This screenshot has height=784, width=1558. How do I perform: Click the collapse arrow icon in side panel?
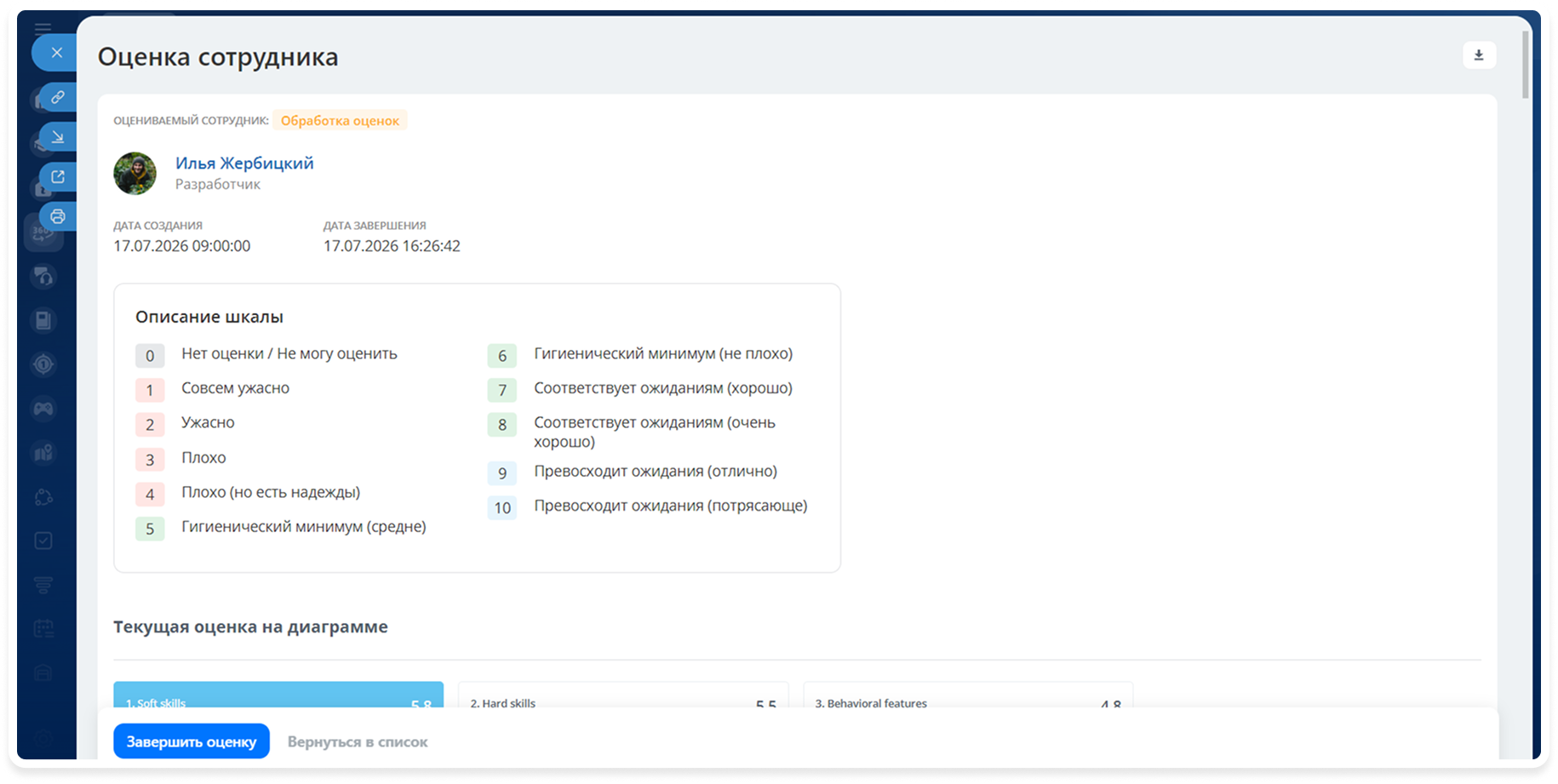[x=57, y=137]
